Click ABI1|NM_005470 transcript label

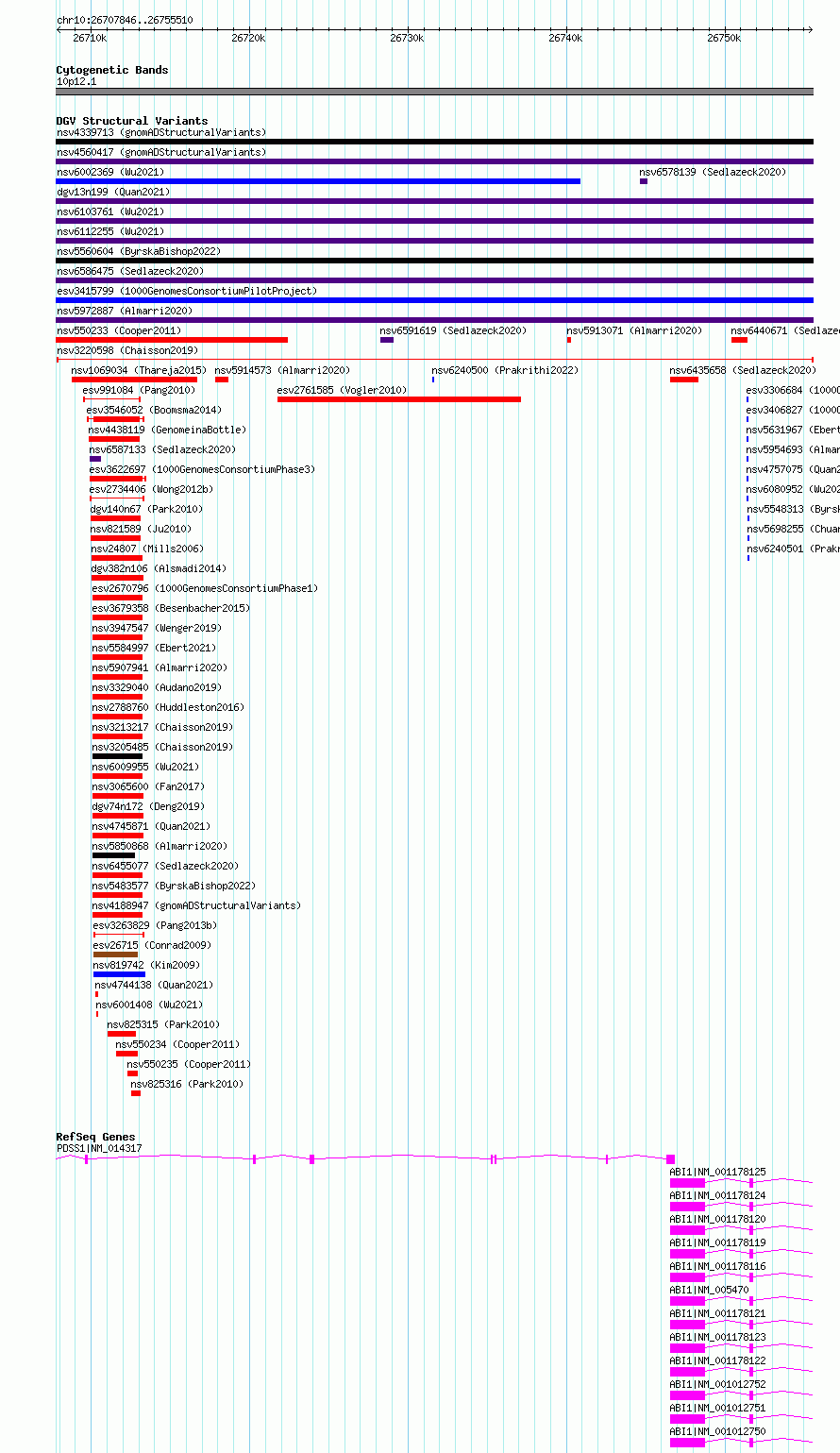click(x=709, y=1290)
